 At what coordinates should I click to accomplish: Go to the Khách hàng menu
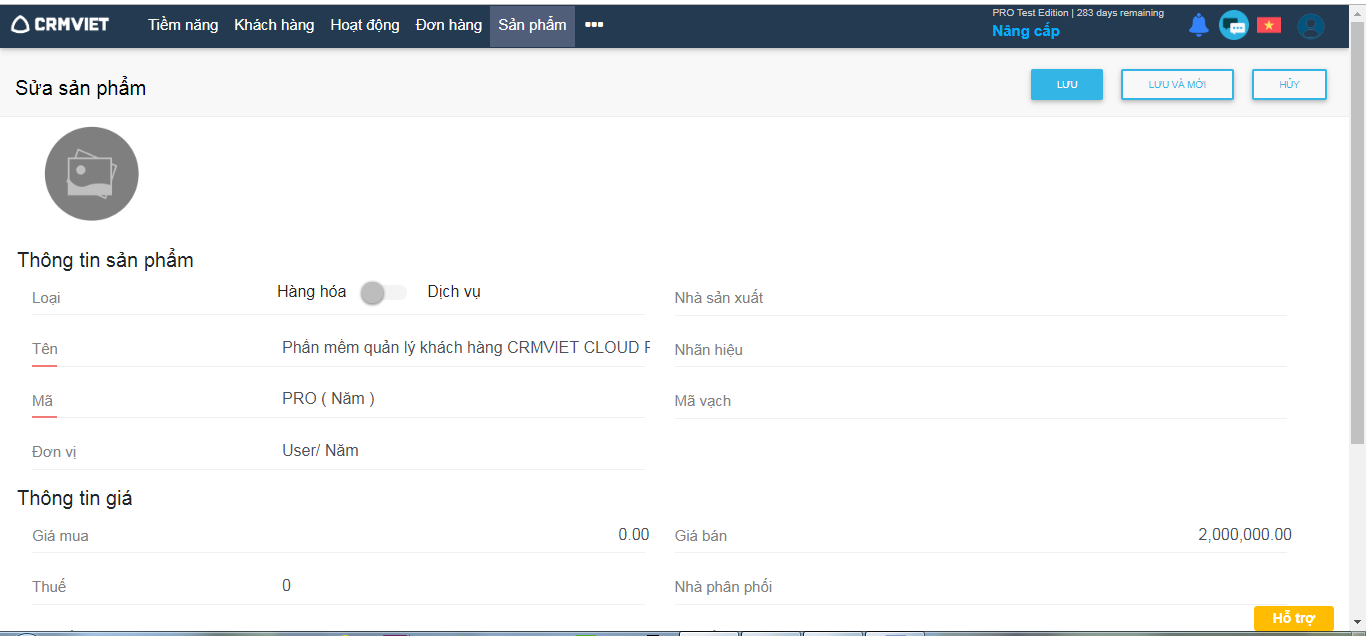(x=274, y=25)
